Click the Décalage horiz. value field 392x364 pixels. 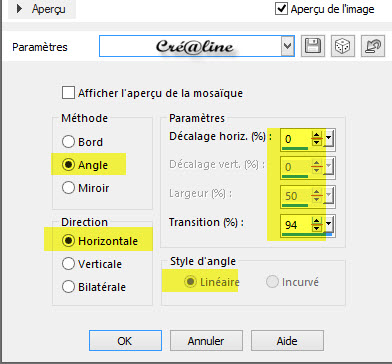point(296,139)
